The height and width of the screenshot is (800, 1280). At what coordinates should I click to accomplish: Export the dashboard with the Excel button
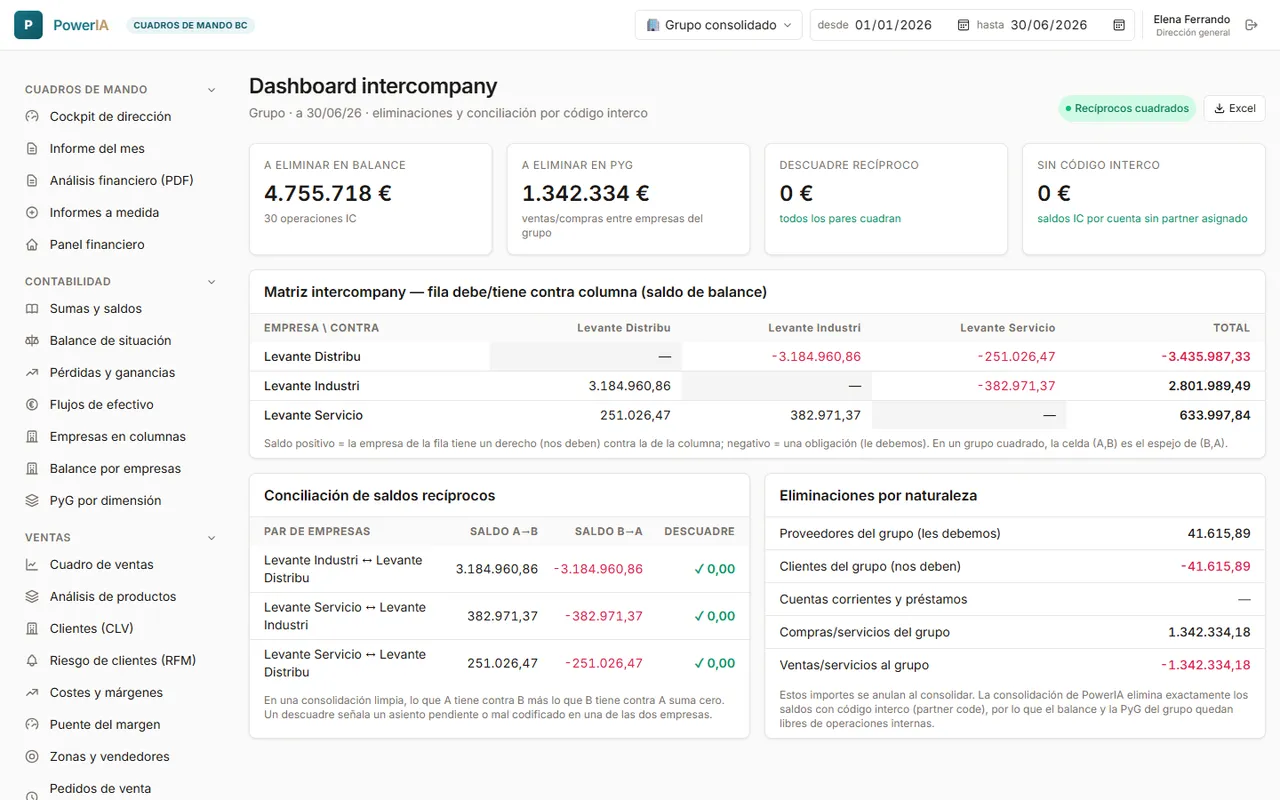tap(1234, 108)
